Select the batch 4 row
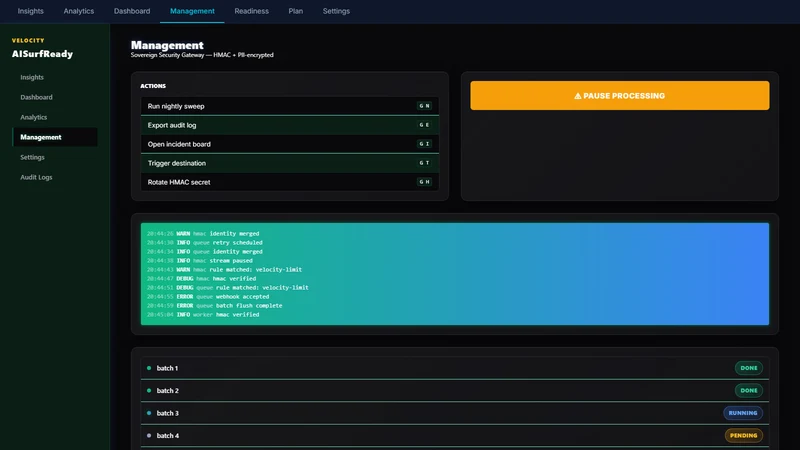This screenshot has height=450, width=800. click(455, 435)
